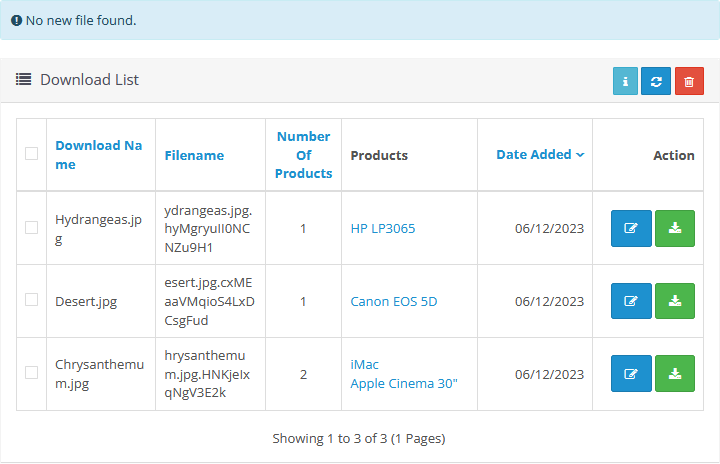Click the red trash delete button

tap(689, 82)
